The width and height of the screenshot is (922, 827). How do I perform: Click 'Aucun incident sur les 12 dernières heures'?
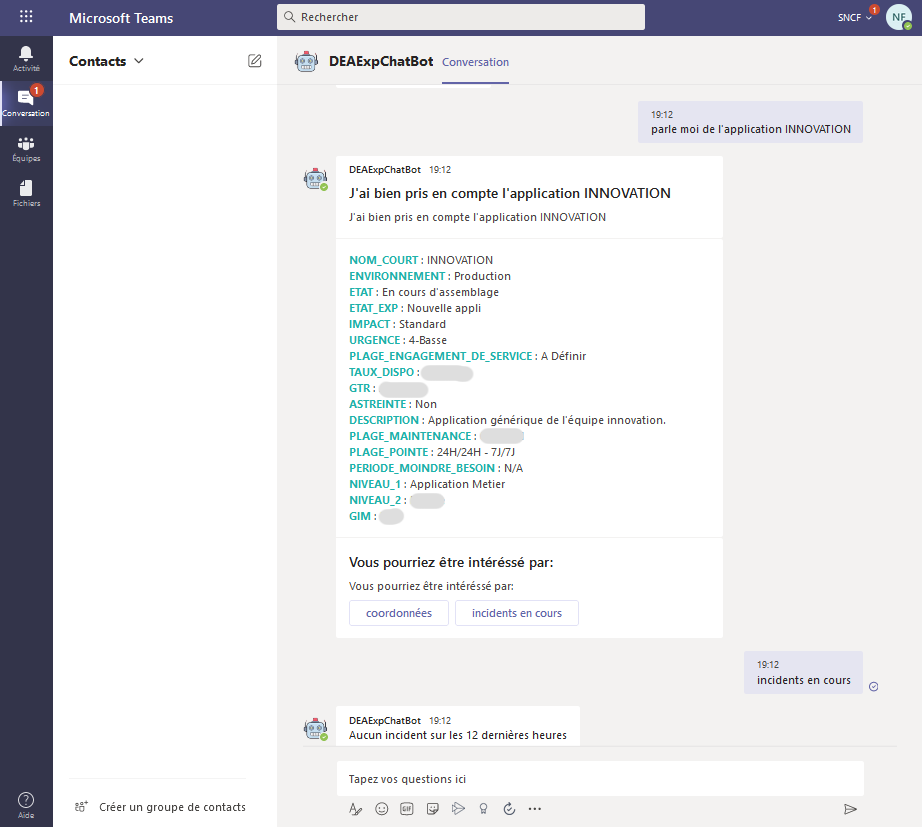point(457,735)
